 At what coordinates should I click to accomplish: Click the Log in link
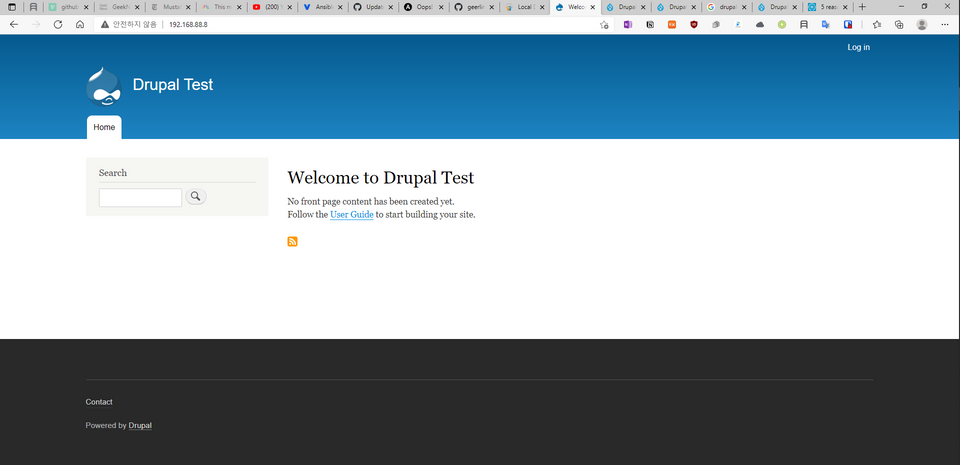tap(858, 47)
